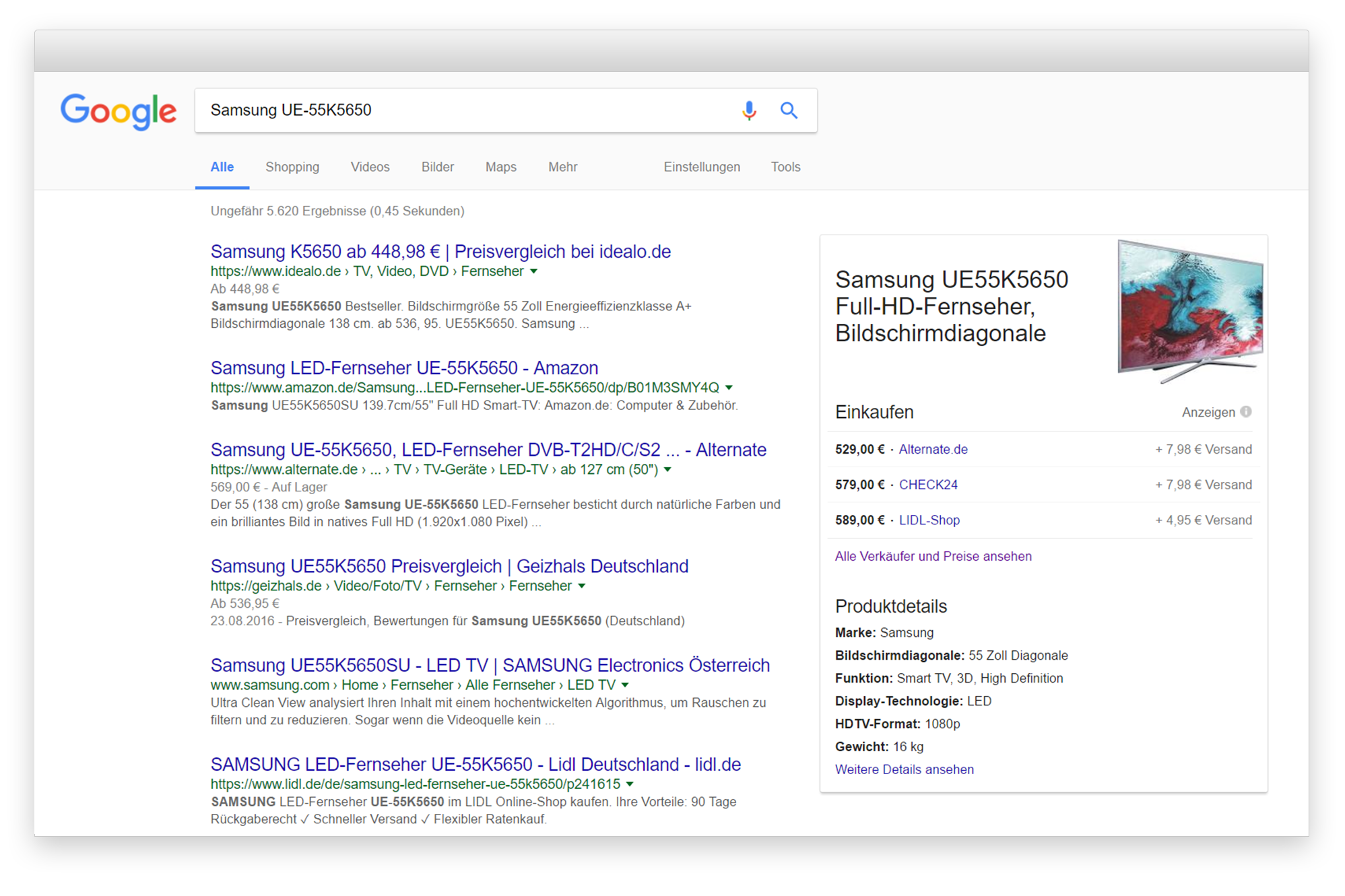Expand Geizhals result URL dropdown arrow
1345x896 pixels.
click(x=582, y=586)
